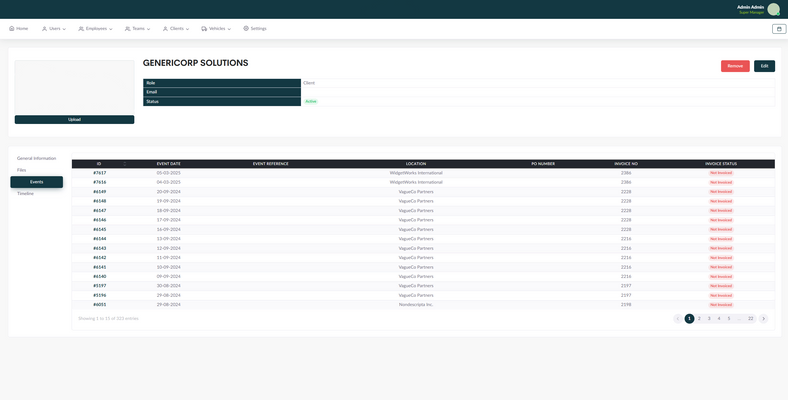Open event #6140
Image resolution: width=788 pixels, height=400 pixels.
pyautogui.click(x=100, y=276)
